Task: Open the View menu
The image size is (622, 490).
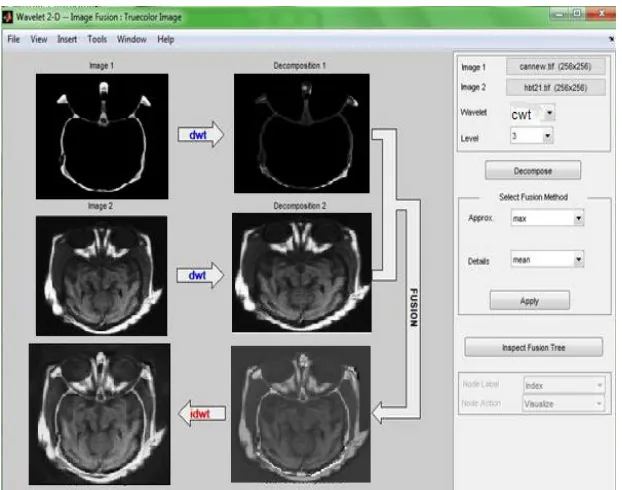Action: coord(39,39)
